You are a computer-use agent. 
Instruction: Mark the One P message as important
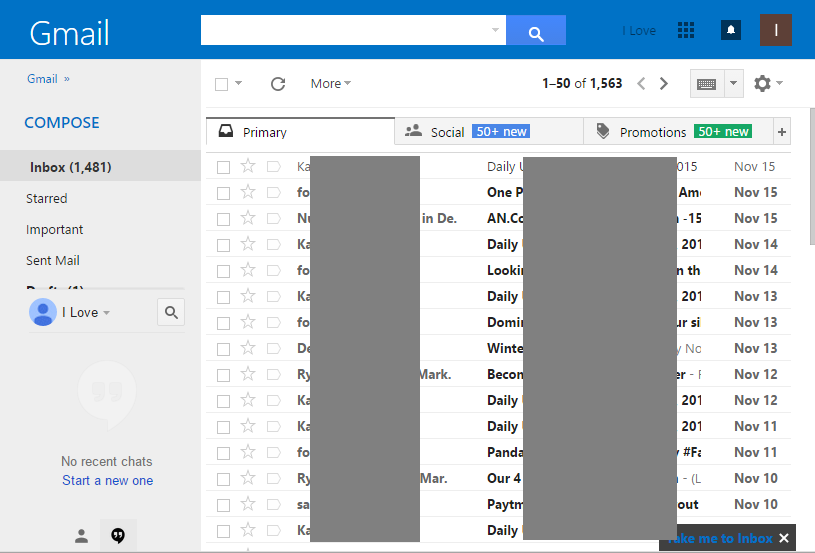tap(274, 192)
